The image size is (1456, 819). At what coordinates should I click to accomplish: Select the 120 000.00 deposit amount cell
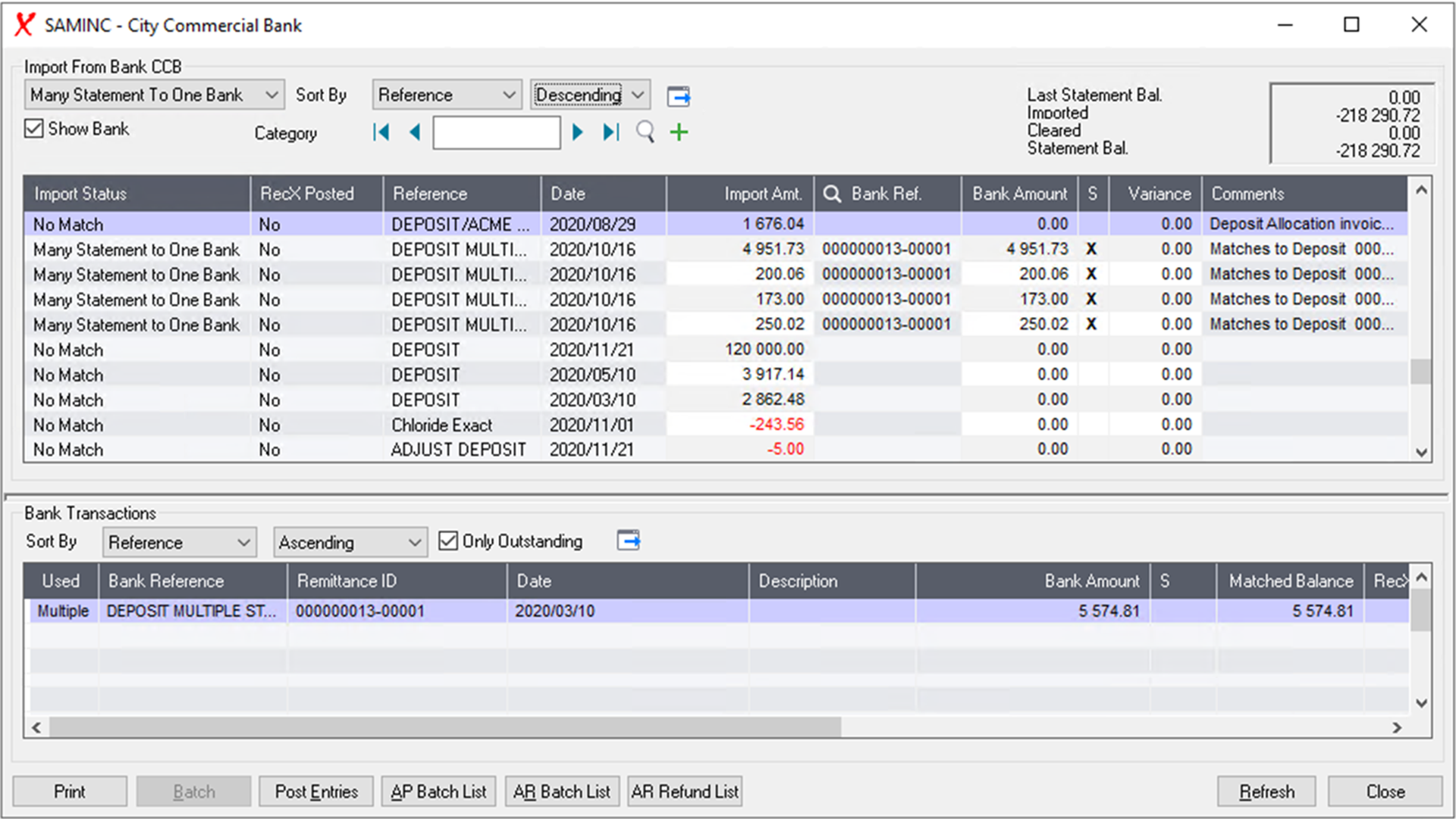tap(741, 350)
